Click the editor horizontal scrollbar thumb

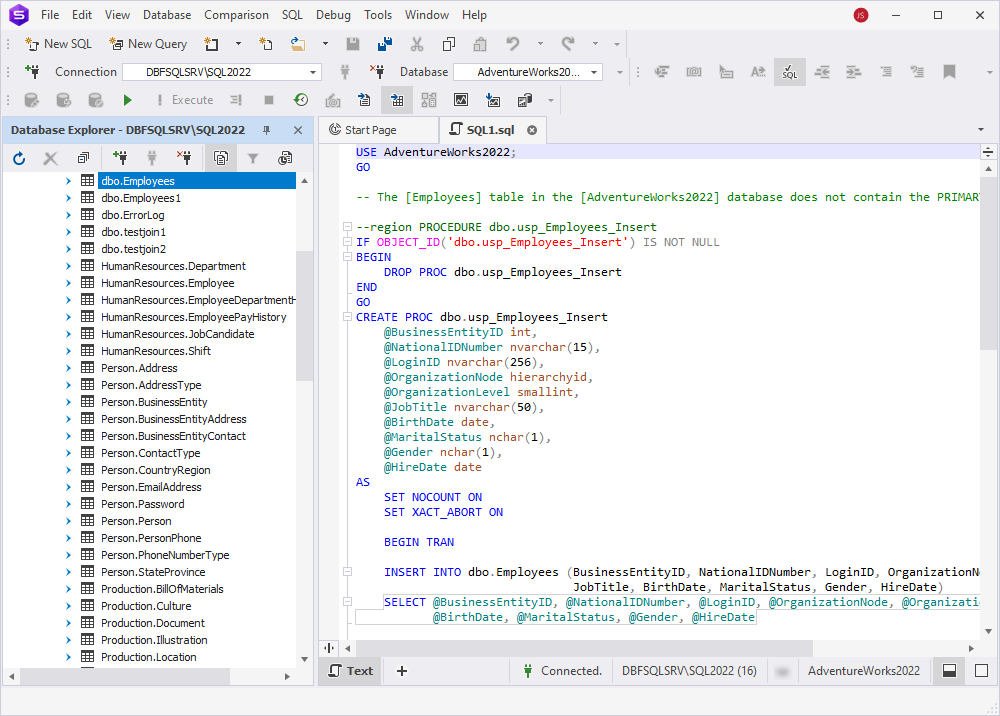click(x=584, y=648)
